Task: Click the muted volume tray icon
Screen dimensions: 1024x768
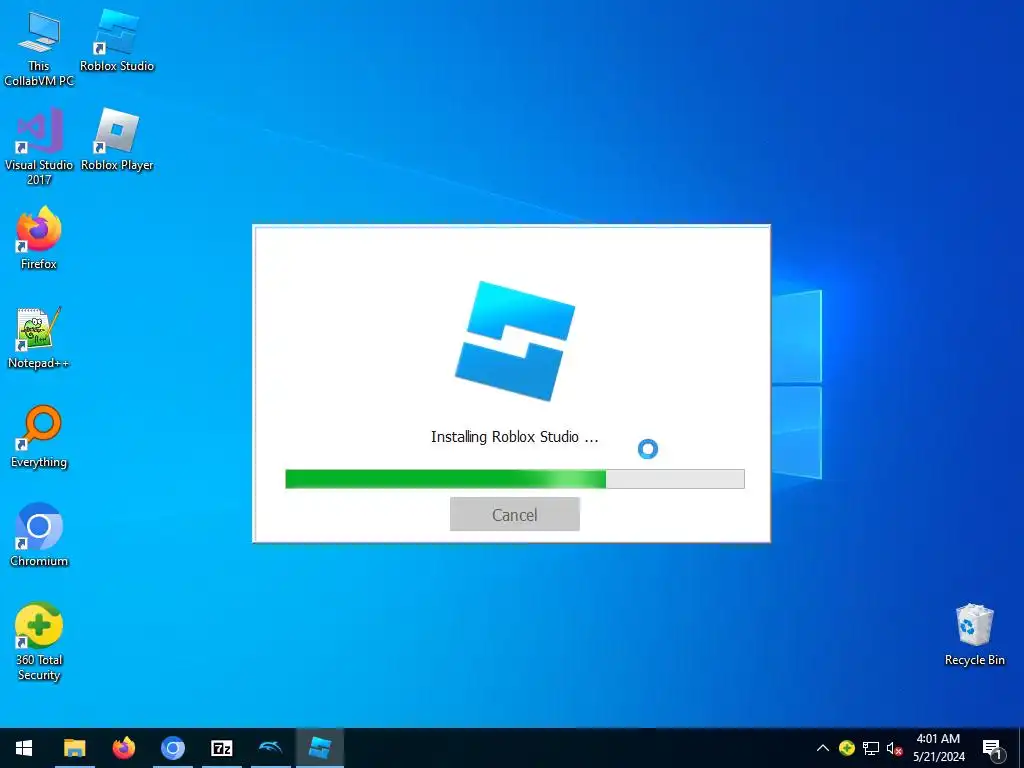Action: pyautogui.click(x=894, y=748)
